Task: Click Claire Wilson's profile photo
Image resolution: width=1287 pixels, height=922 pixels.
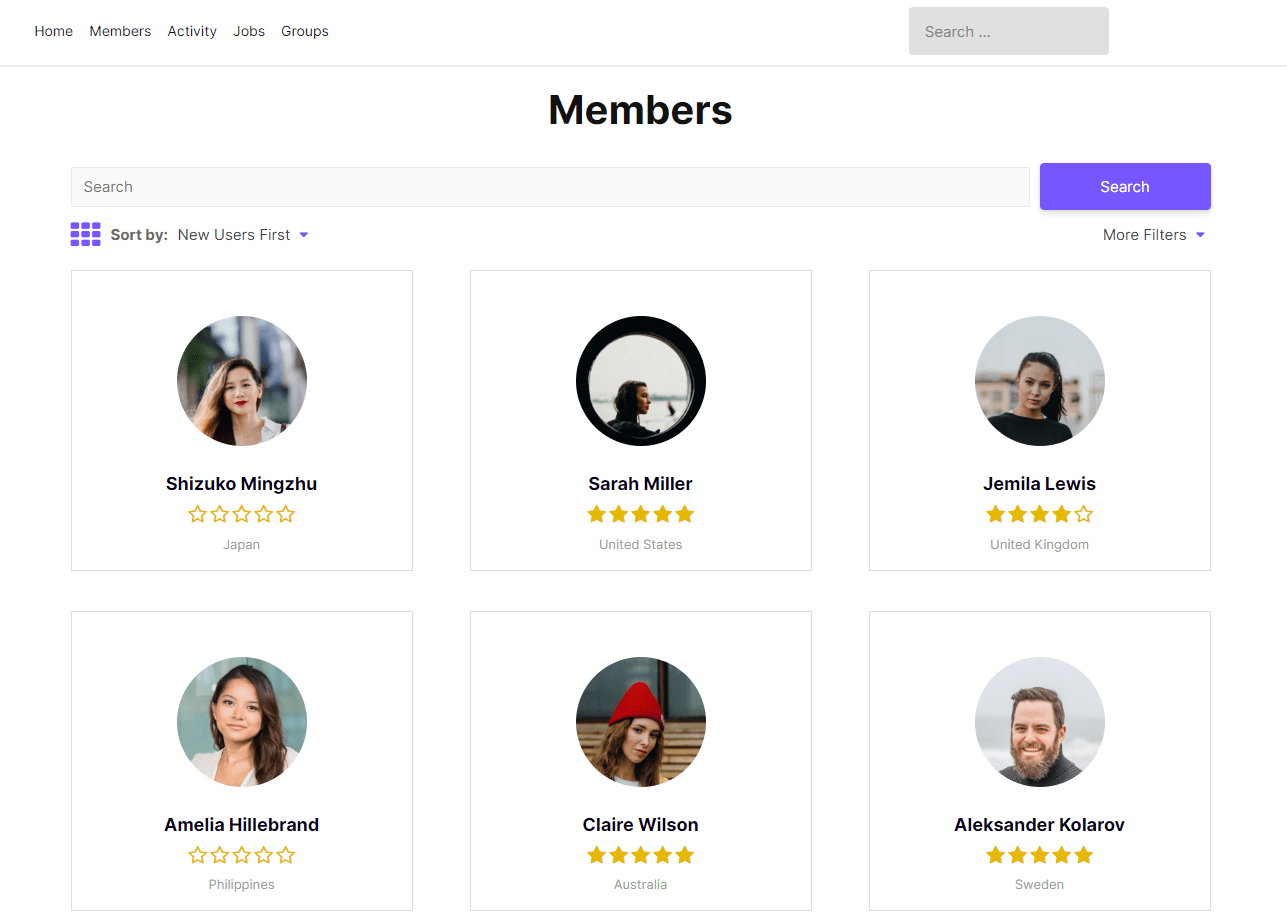Action: (640, 721)
